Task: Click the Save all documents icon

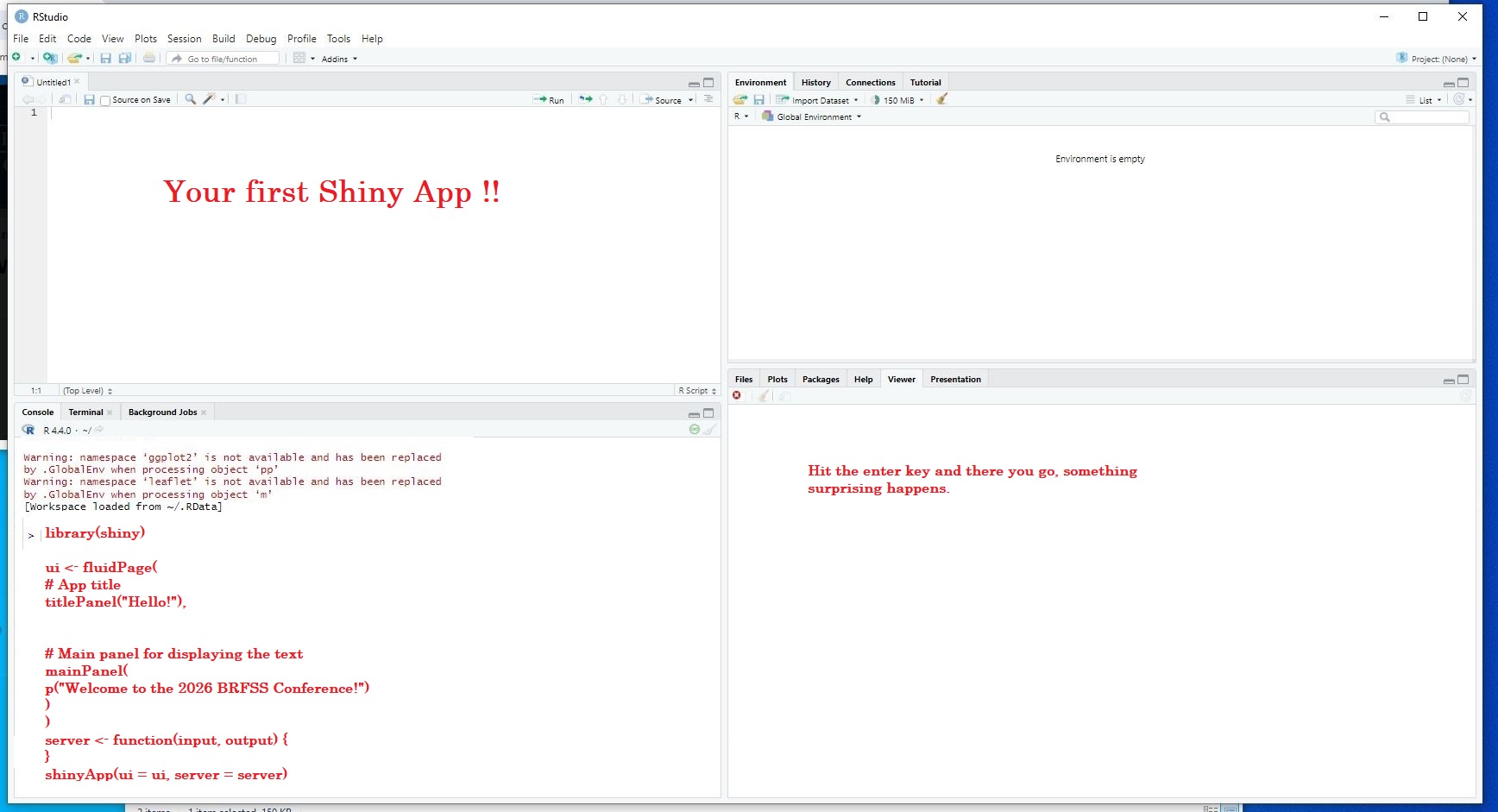Action: pos(125,58)
